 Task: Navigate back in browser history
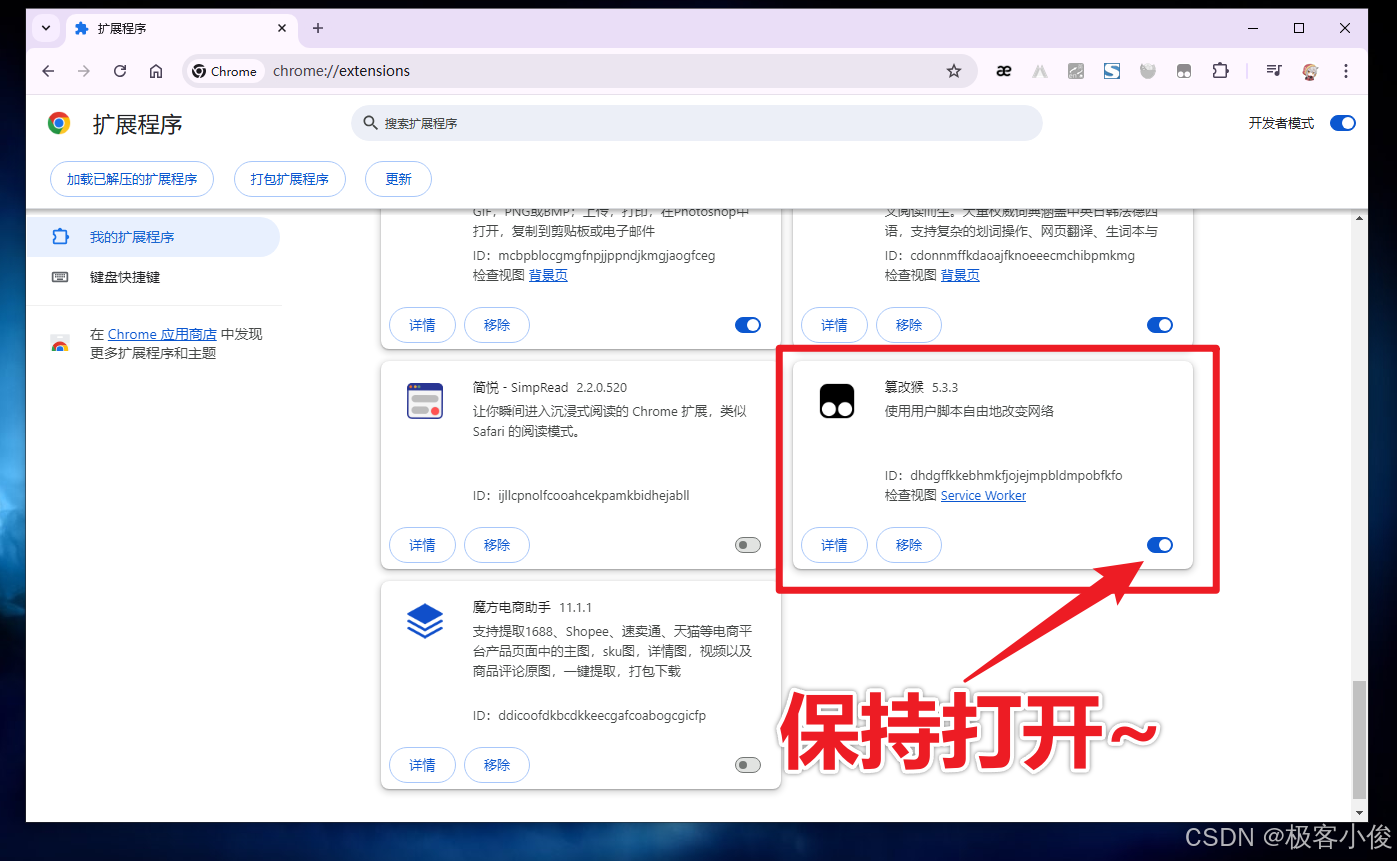48,71
